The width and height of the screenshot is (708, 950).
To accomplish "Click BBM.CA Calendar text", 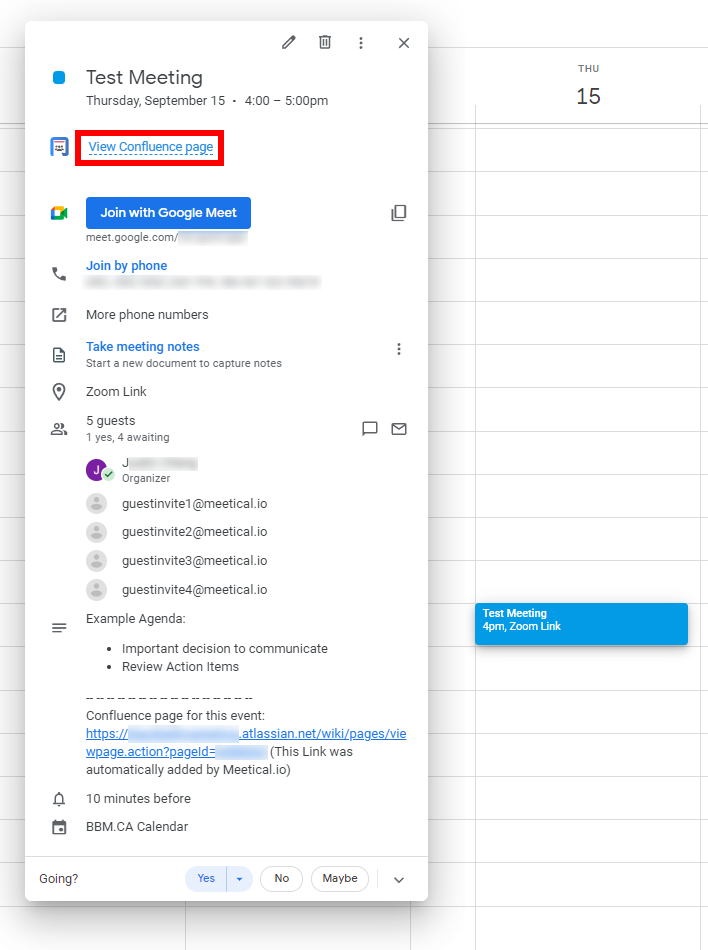I will point(137,826).
